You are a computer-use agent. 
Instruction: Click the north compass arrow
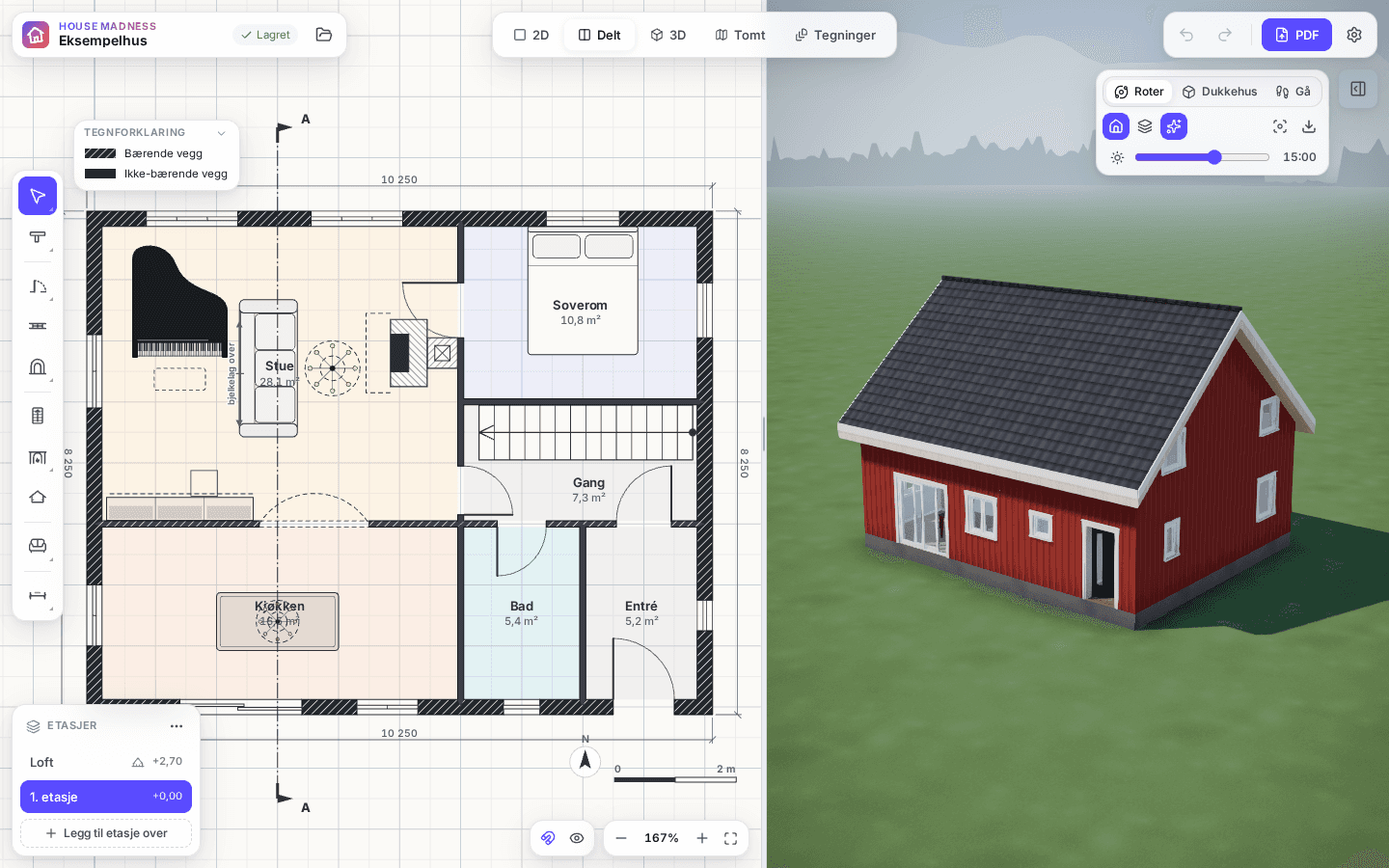point(585,760)
